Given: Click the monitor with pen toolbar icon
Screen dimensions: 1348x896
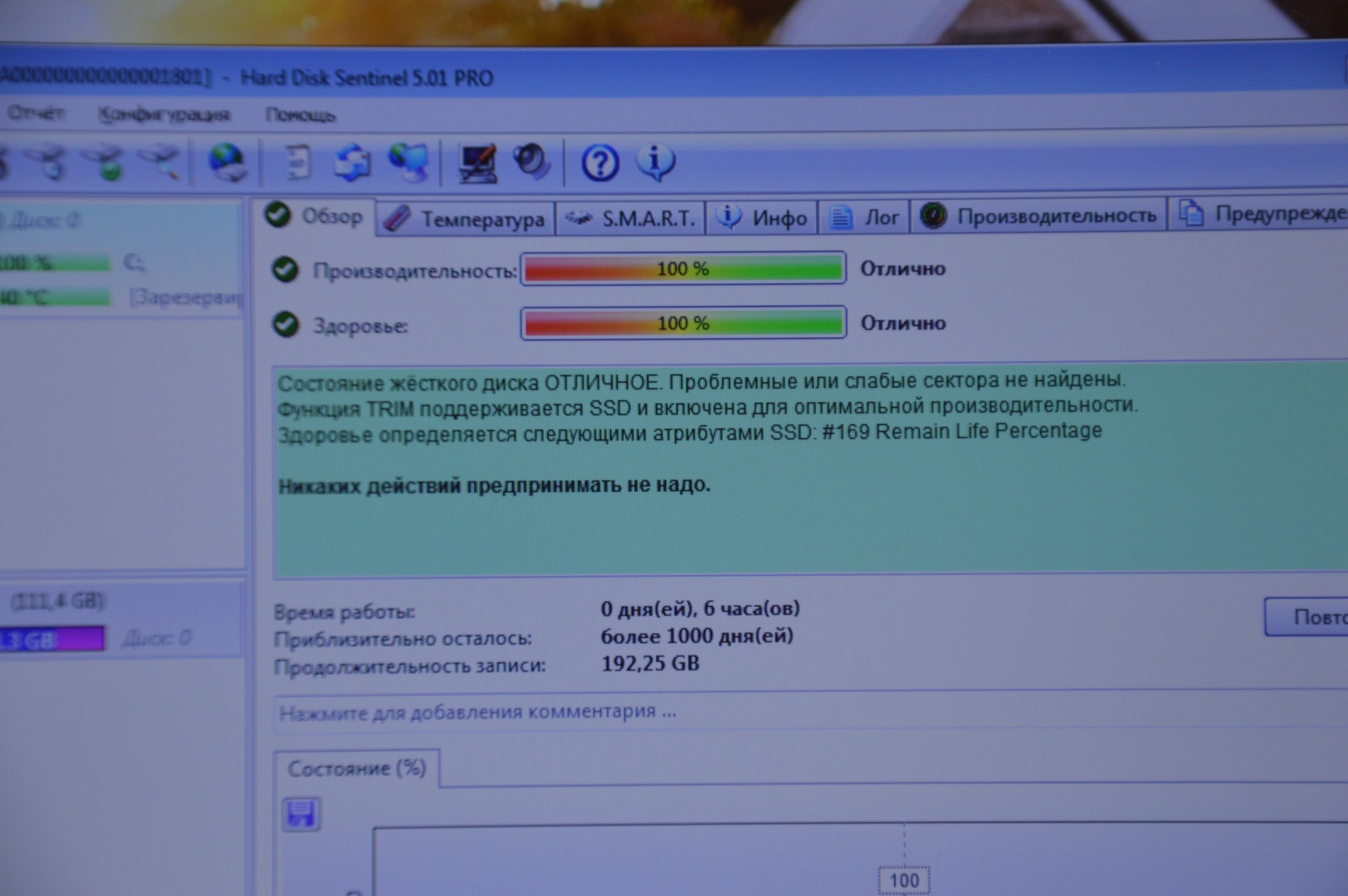Looking at the screenshot, I should click(x=478, y=163).
